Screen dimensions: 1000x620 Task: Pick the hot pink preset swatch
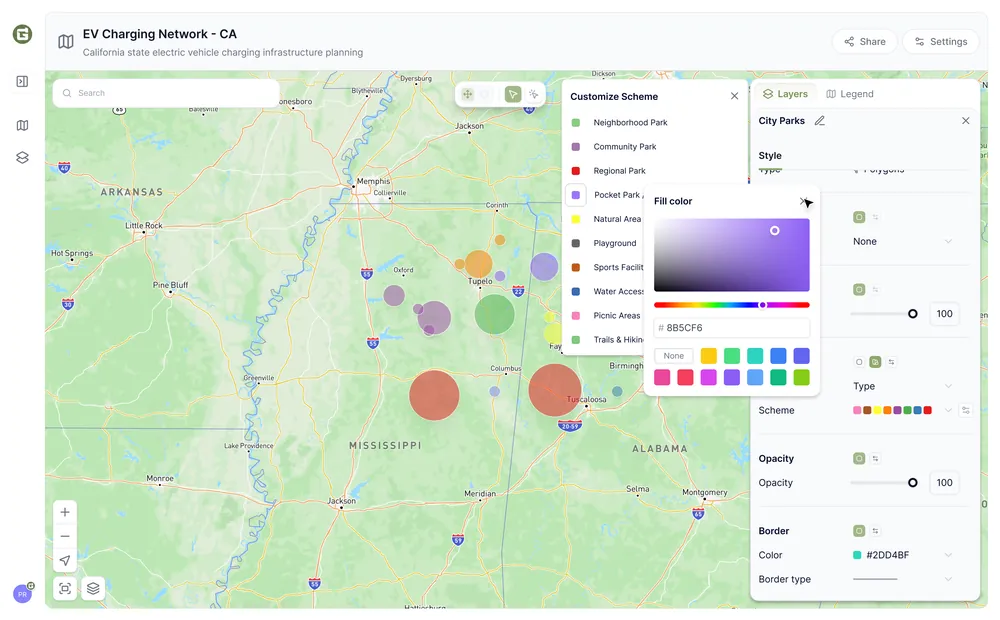click(662, 377)
